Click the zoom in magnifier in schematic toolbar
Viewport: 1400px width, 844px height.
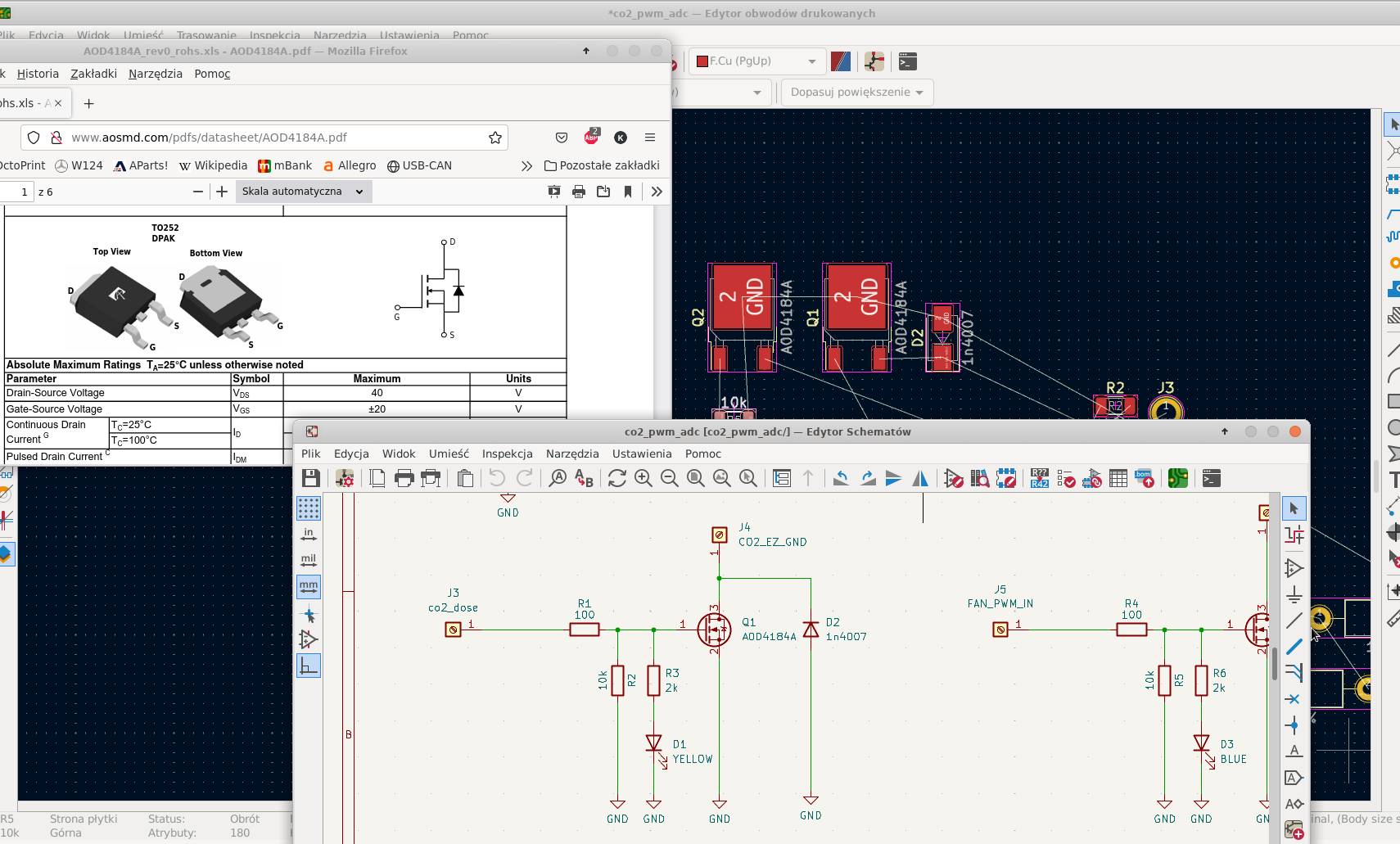point(644,478)
